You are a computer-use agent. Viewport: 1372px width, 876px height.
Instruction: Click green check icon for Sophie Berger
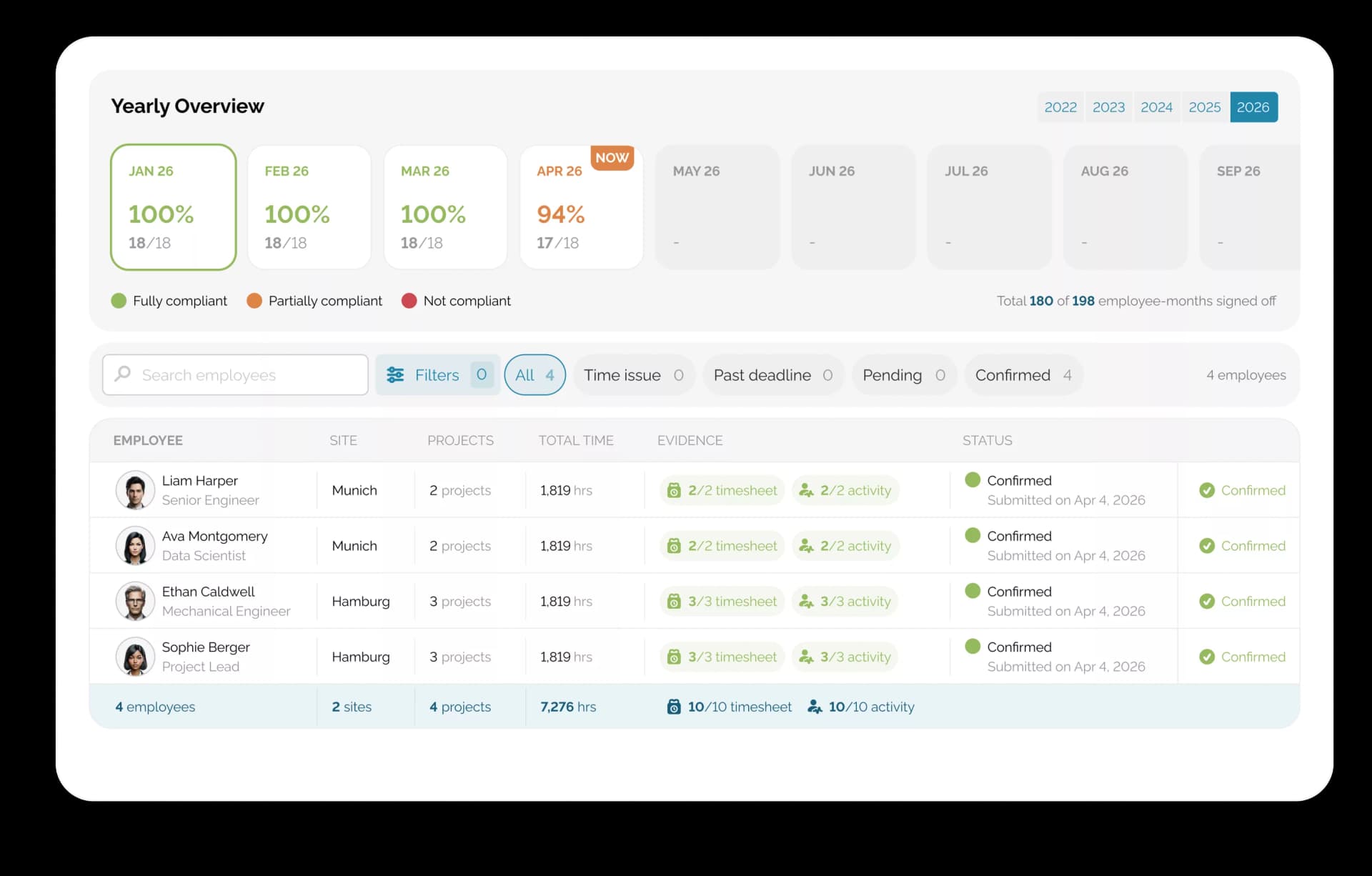[x=1207, y=657]
